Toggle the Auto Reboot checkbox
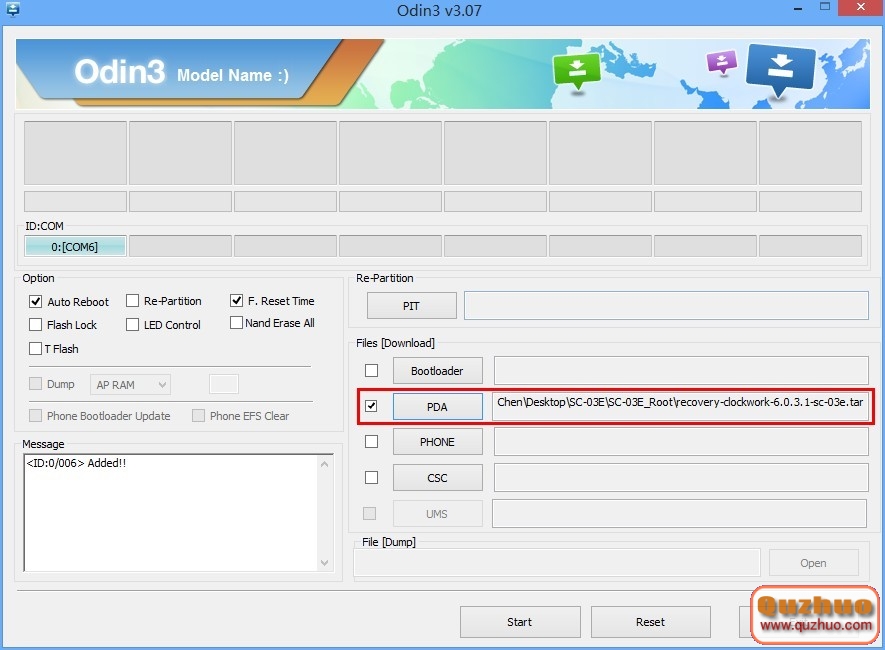The width and height of the screenshot is (885, 650). pyautogui.click(x=36, y=301)
